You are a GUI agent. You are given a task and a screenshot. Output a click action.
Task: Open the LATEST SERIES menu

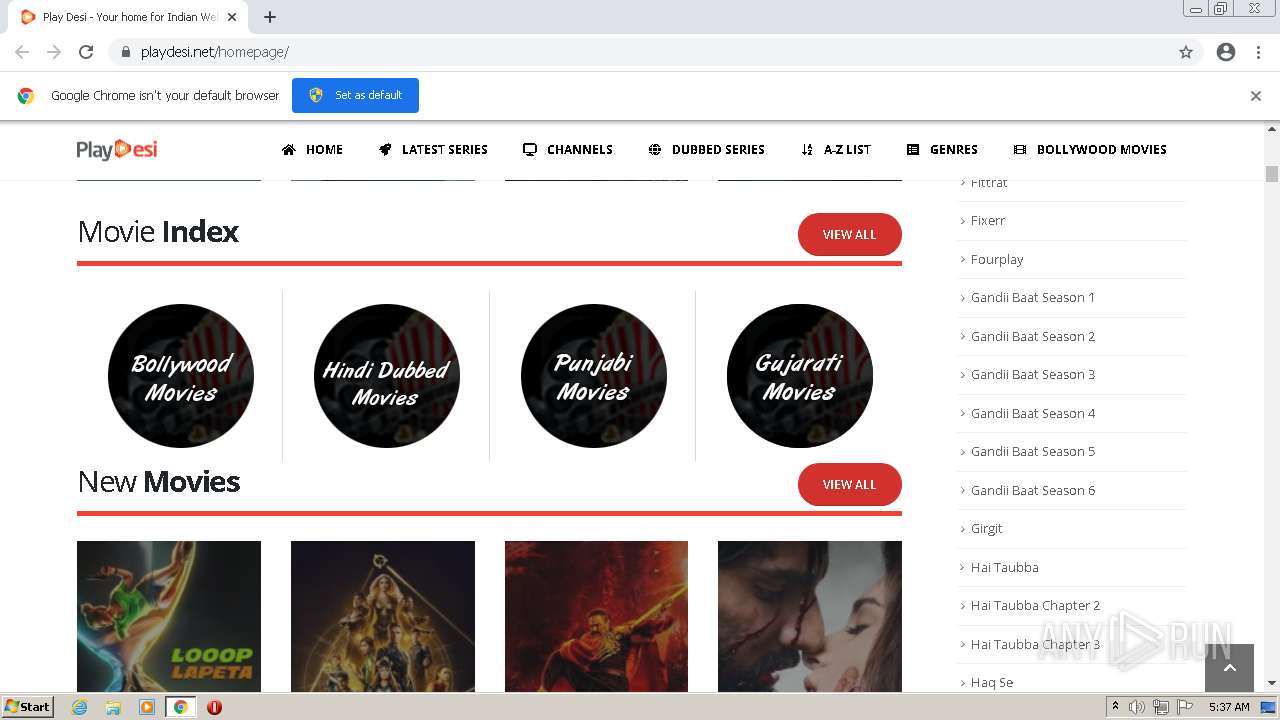pyautogui.click(x=433, y=150)
